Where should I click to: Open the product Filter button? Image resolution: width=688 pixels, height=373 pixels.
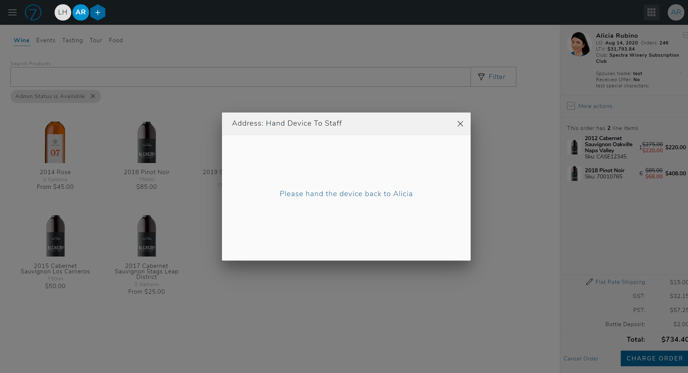493,77
